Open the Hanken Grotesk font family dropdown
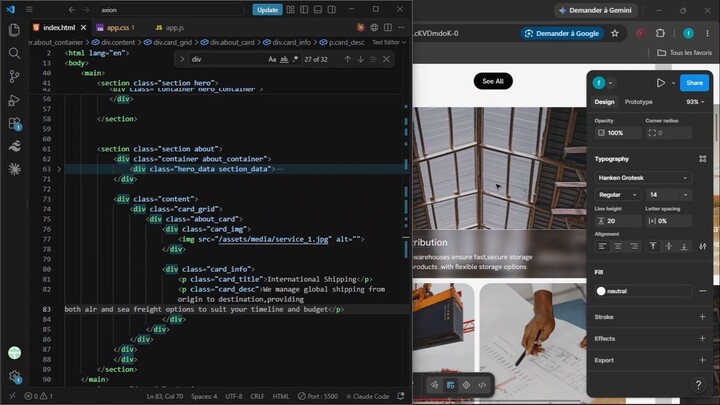Image resolution: width=720 pixels, height=405 pixels. (x=643, y=178)
